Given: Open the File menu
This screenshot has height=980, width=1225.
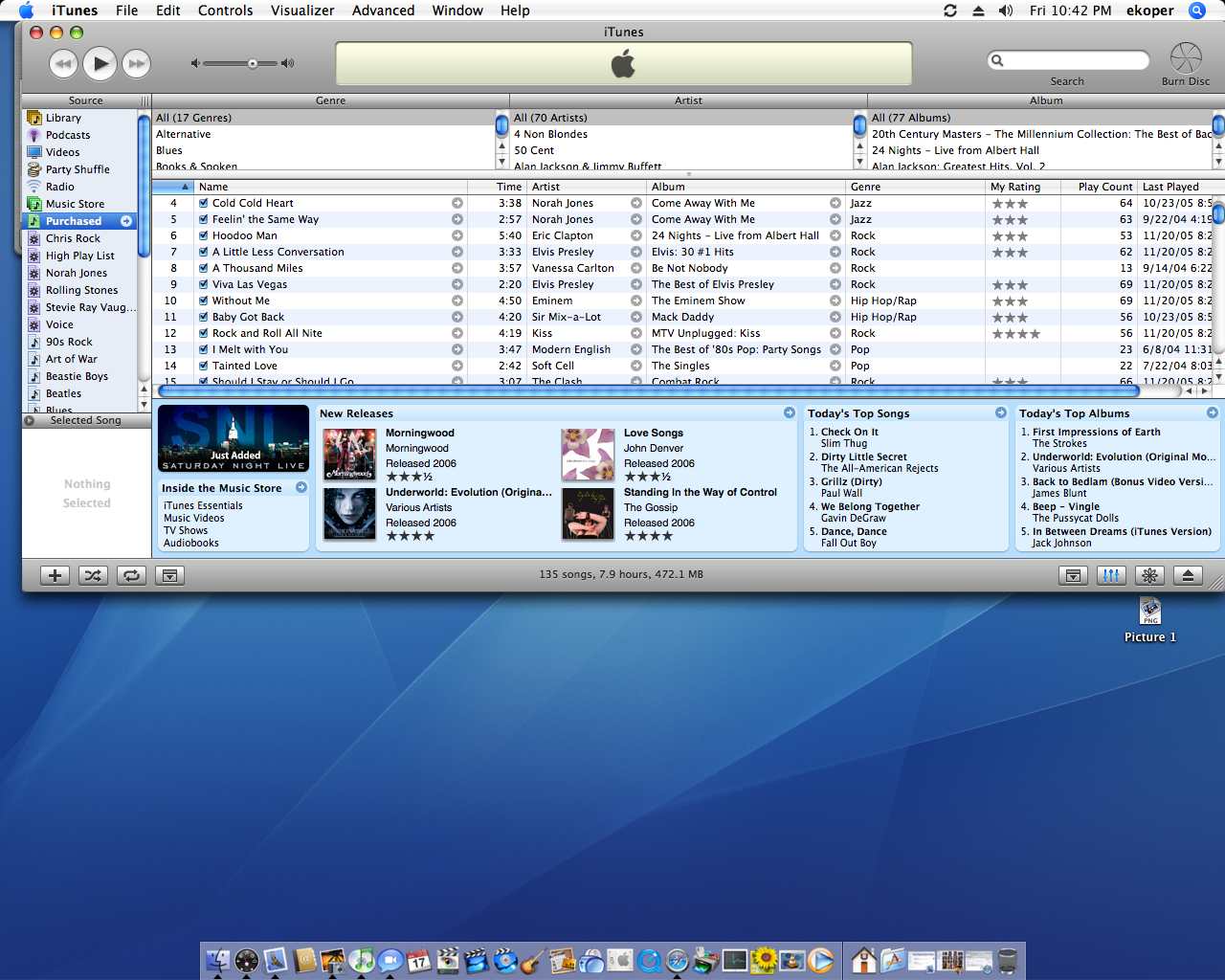Looking at the screenshot, I should click(x=126, y=11).
